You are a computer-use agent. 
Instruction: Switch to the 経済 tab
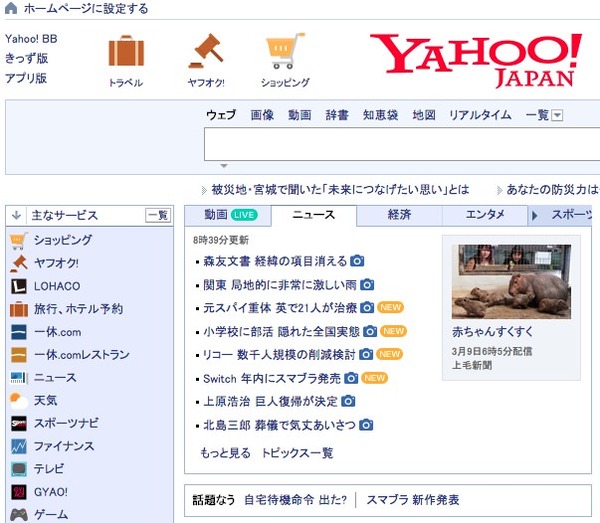399,215
